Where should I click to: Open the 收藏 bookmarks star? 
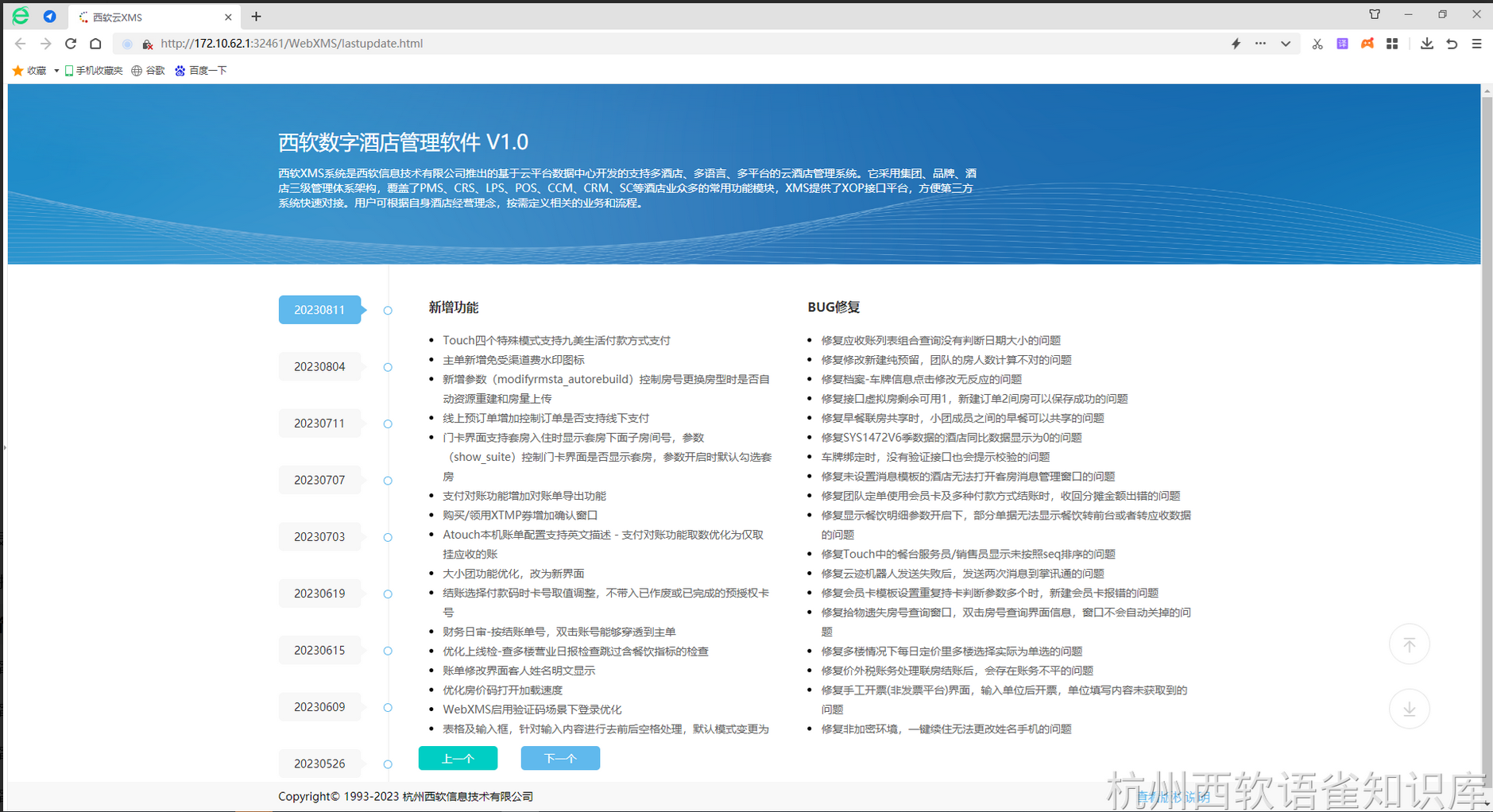[x=29, y=71]
